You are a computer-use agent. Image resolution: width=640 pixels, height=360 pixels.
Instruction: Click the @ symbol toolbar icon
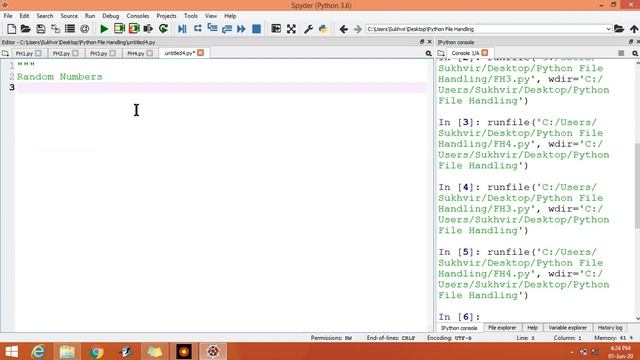click(84, 29)
